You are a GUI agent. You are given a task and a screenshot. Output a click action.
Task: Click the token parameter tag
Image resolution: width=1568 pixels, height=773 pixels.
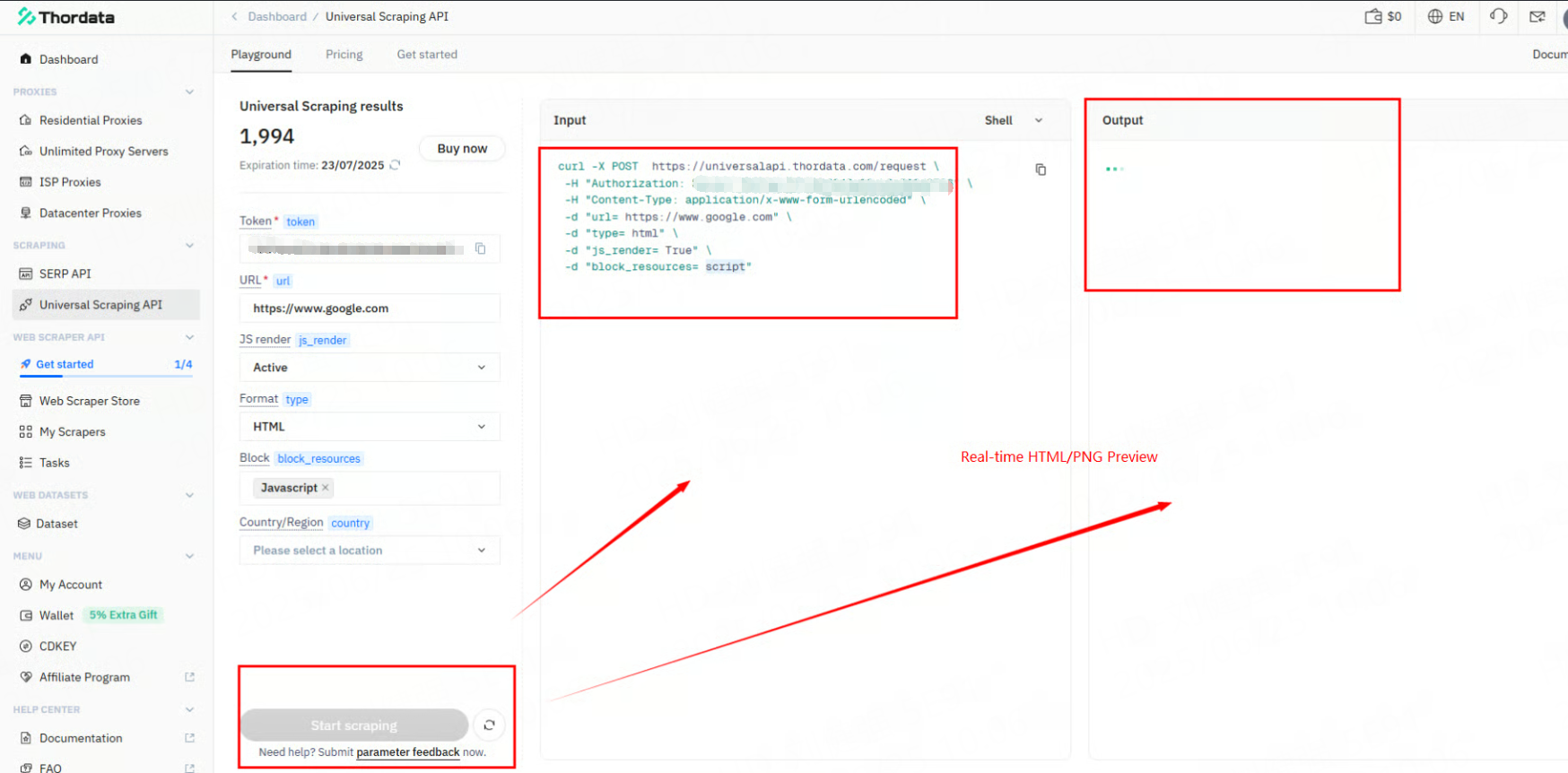(x=301, y=221)
